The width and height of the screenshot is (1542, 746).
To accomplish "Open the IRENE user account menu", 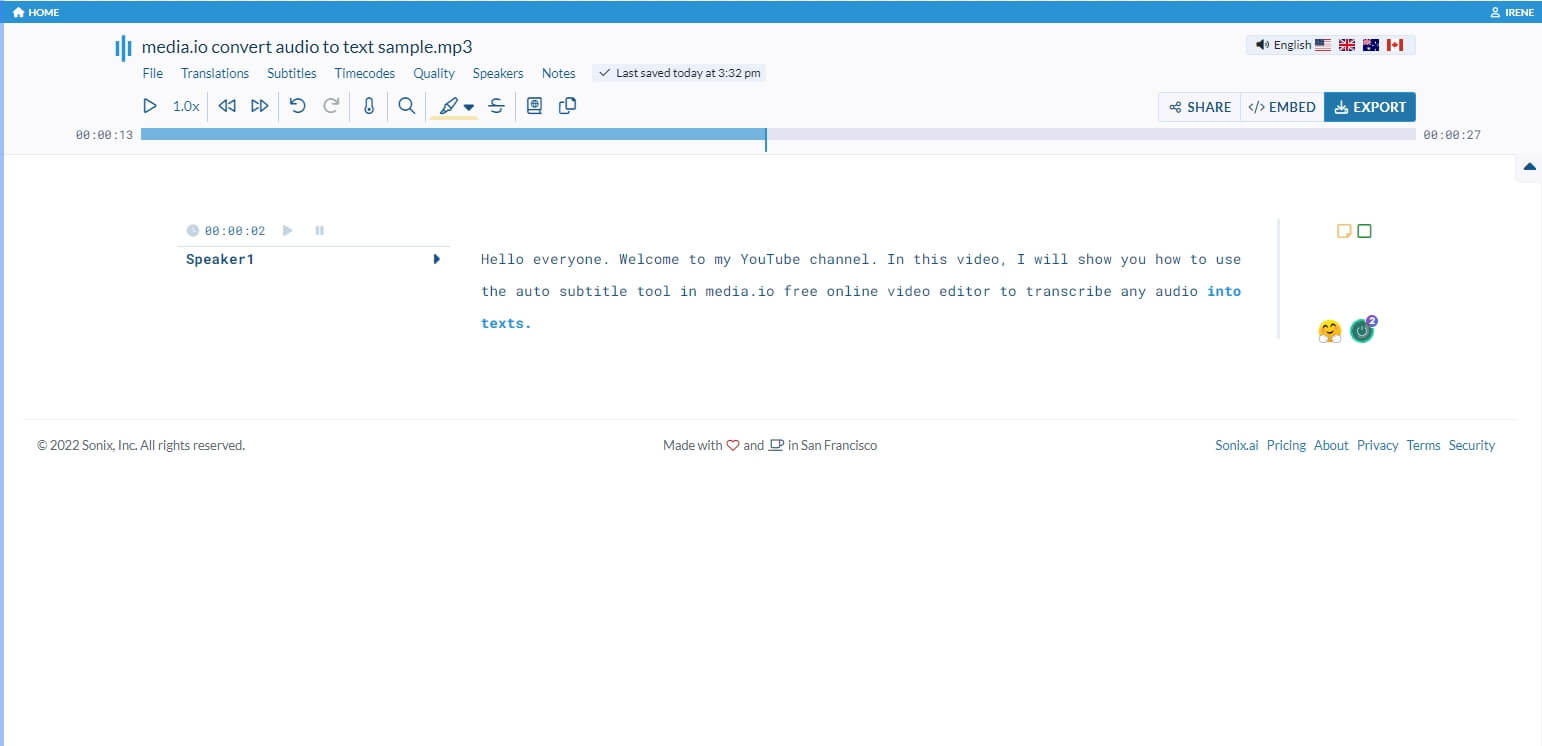I will 1512,12.
